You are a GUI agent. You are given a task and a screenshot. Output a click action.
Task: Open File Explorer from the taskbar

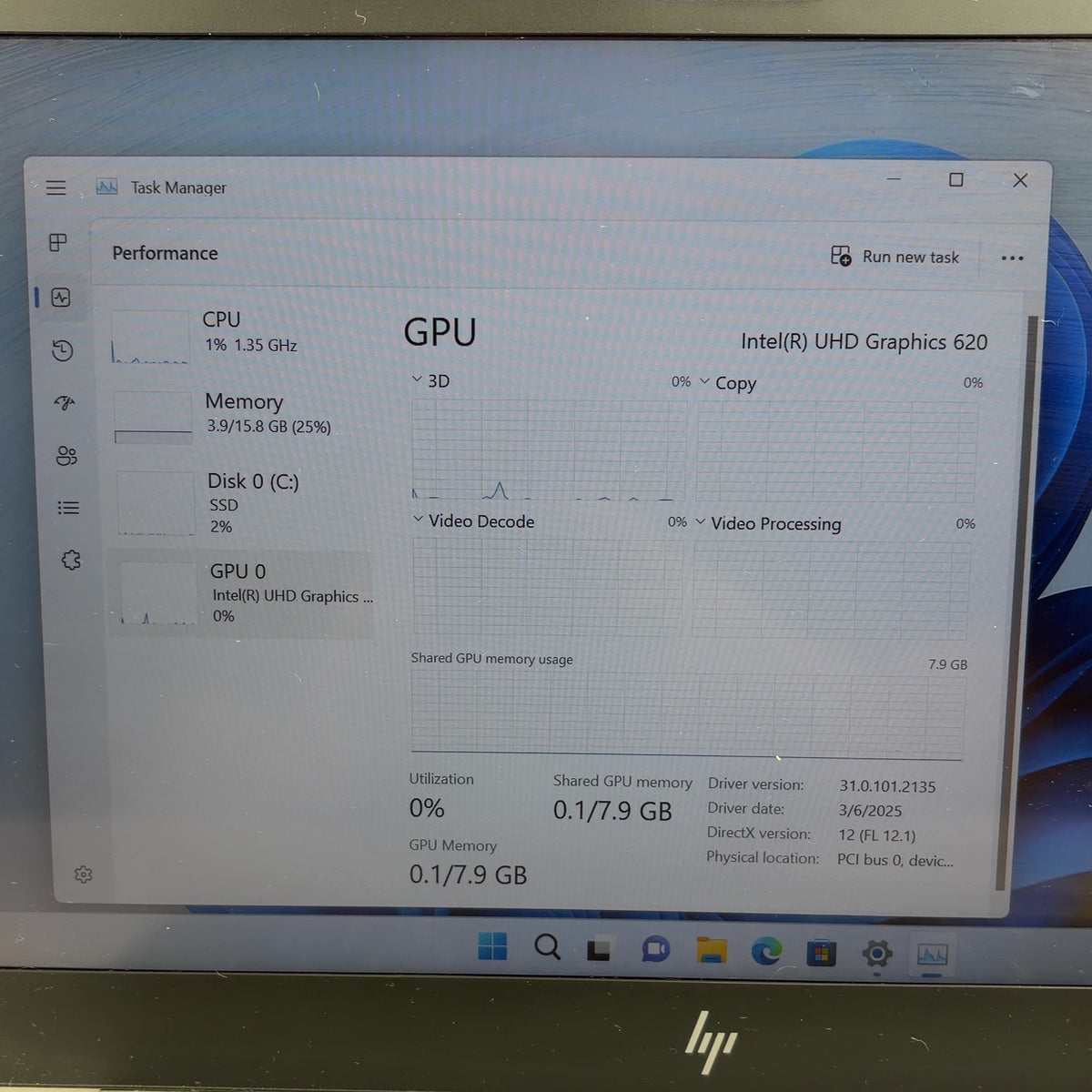point(712,951)
